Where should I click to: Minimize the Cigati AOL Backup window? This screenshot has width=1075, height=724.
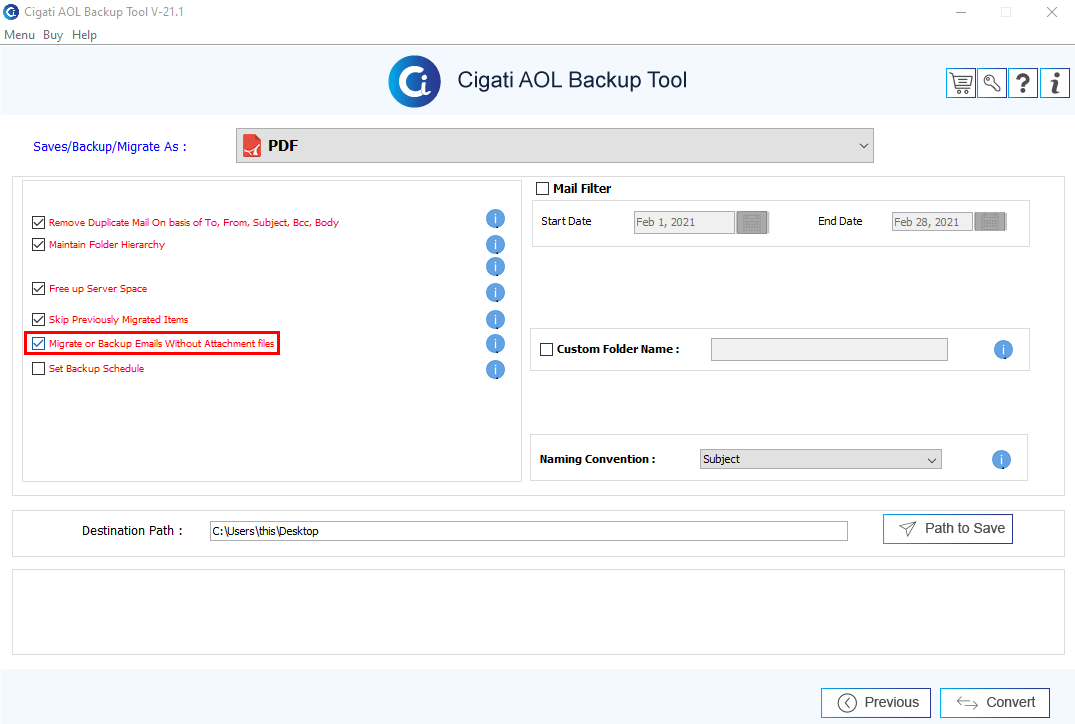961,12
